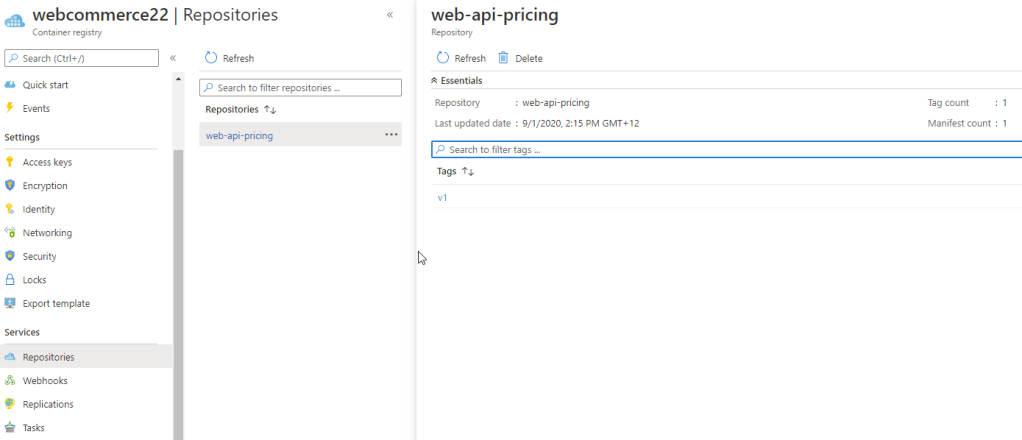Image resolution: width=1022 pixels, height=440 pixels.
Task: Select the Encryption shield icon
Action: click(x=10, y=186)
